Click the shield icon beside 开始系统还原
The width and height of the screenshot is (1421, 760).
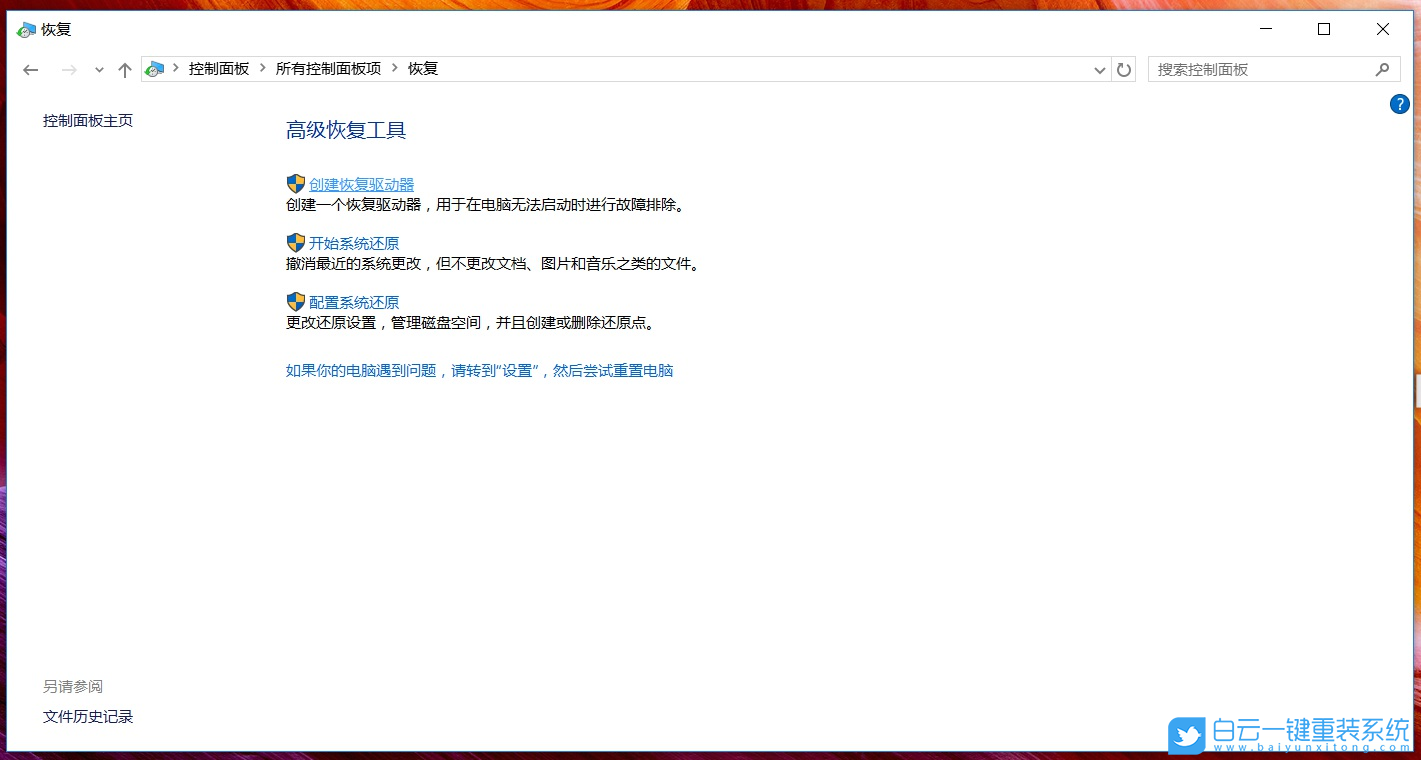coord(295,242)
